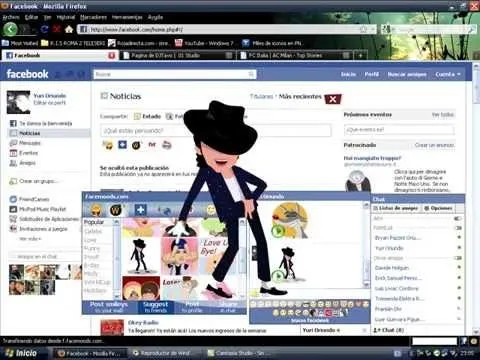Open the address bar history dropdown arrow
The width and height of the screenshot is (480, 360).
coord(372,29)
